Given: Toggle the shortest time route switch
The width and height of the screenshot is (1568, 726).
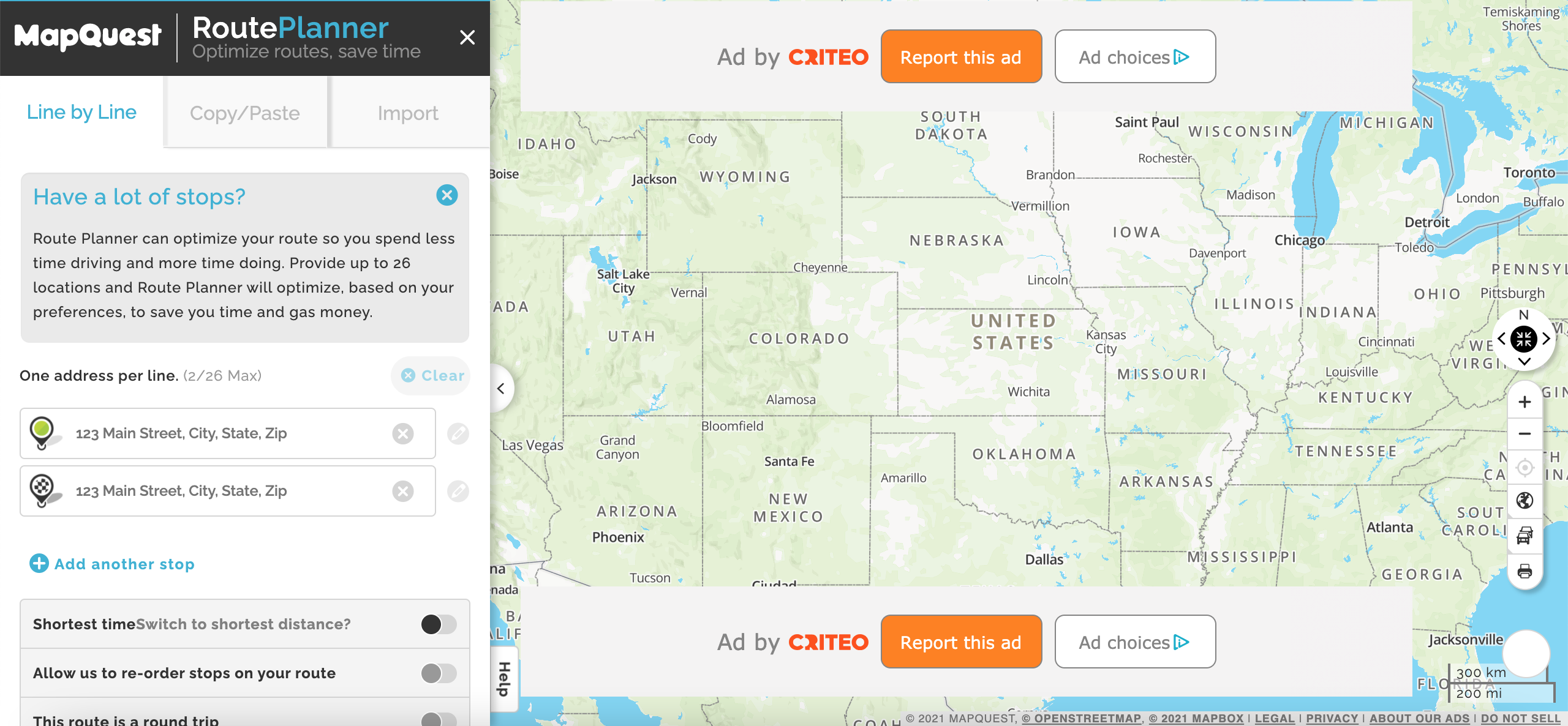Looking at the screenshot, I should pyautogui.click(x=437, y=623).
